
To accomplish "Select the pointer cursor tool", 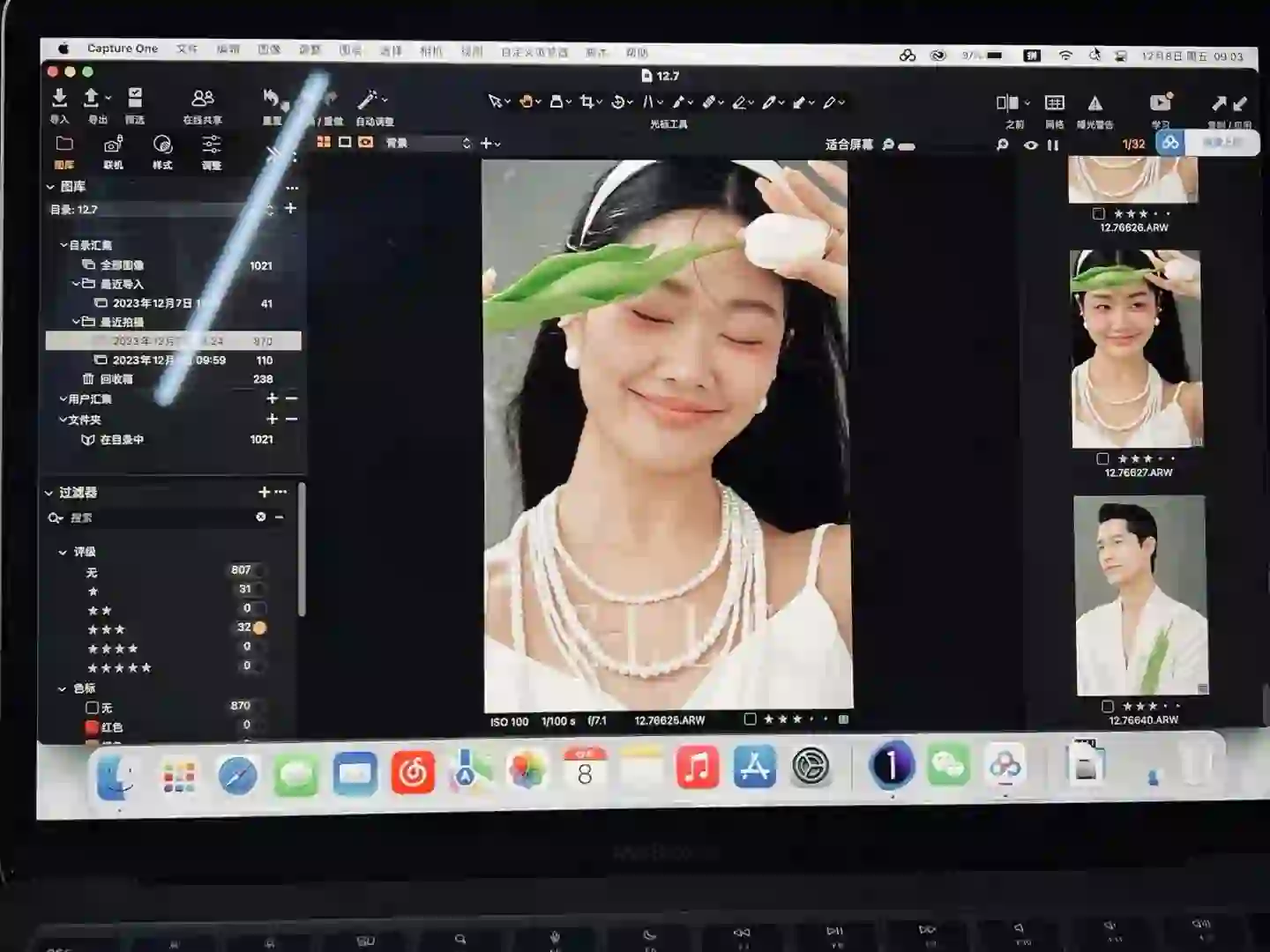I will [x=495, y=102].
